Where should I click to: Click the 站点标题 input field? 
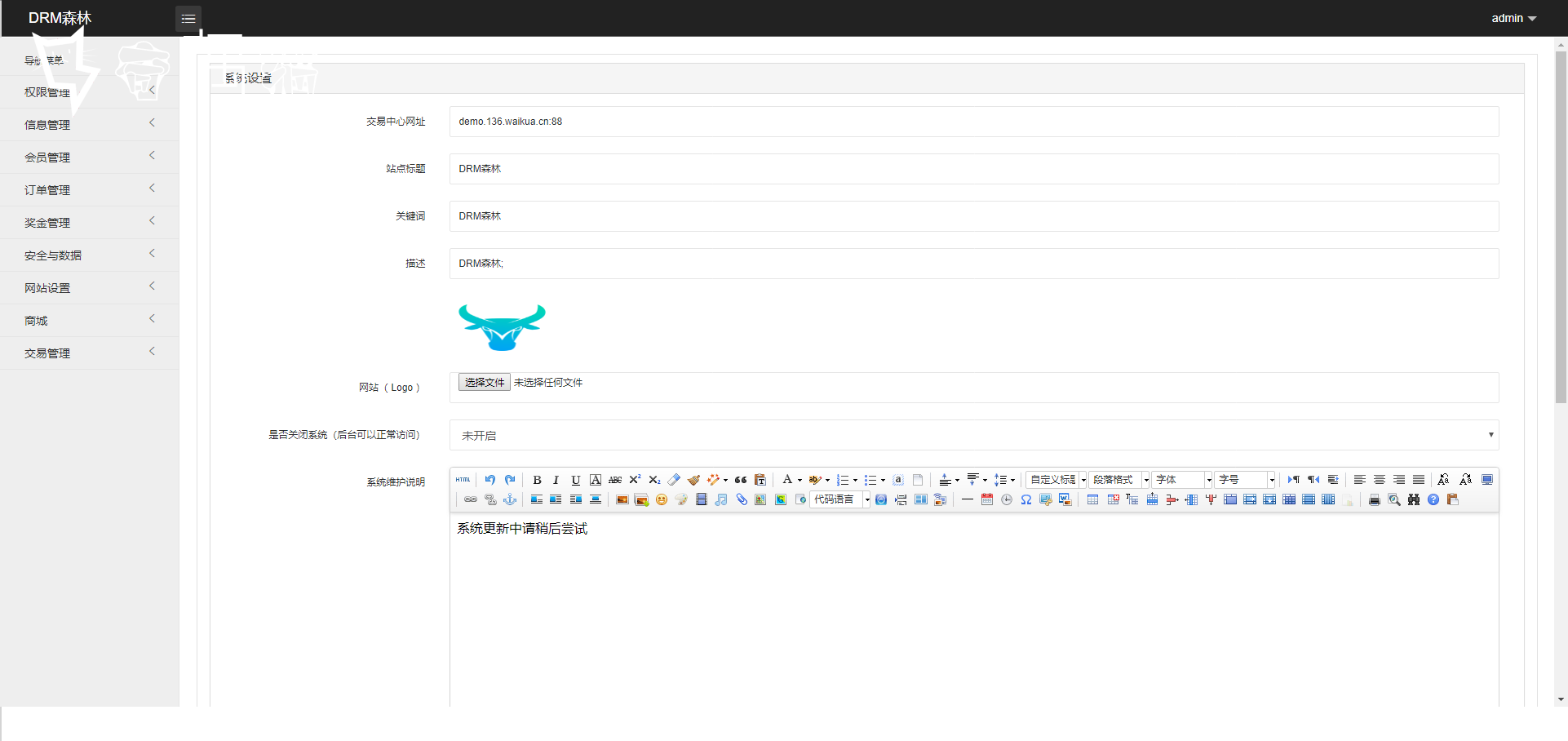click(974, 169)
